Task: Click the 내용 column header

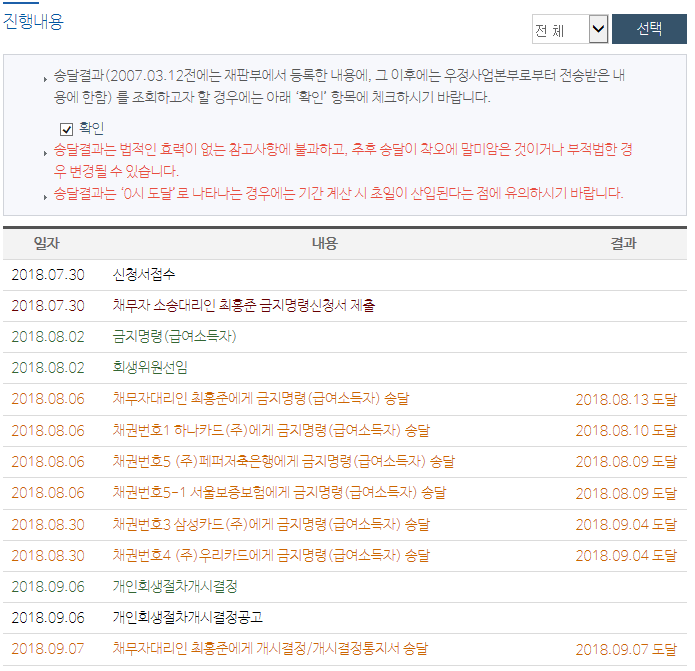Action: (x=324, y=243)
